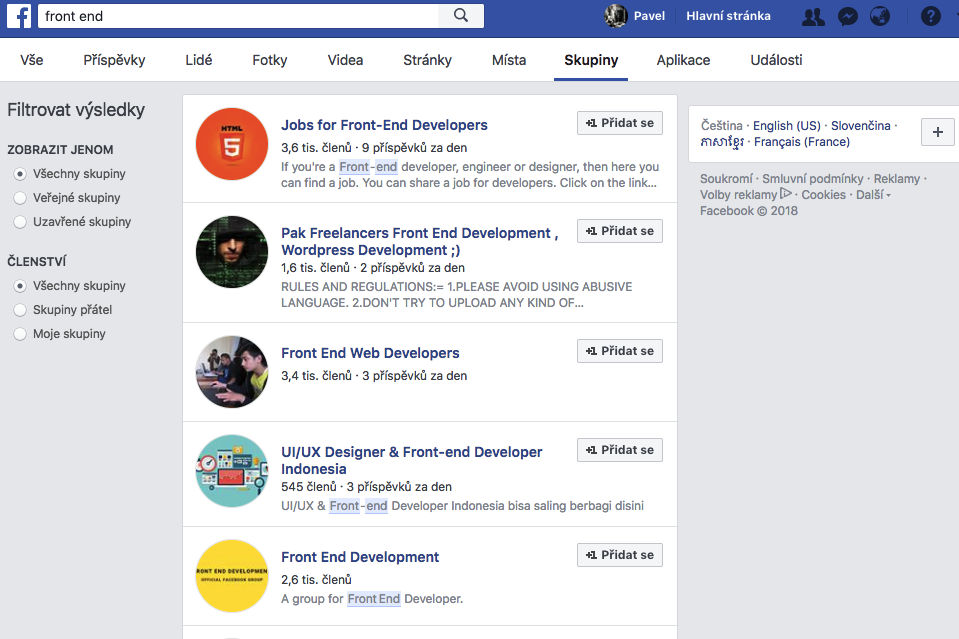This screenshot has width=959, height=639.
Task: Open the Soukromí footer link
Action: click(726, 179)
